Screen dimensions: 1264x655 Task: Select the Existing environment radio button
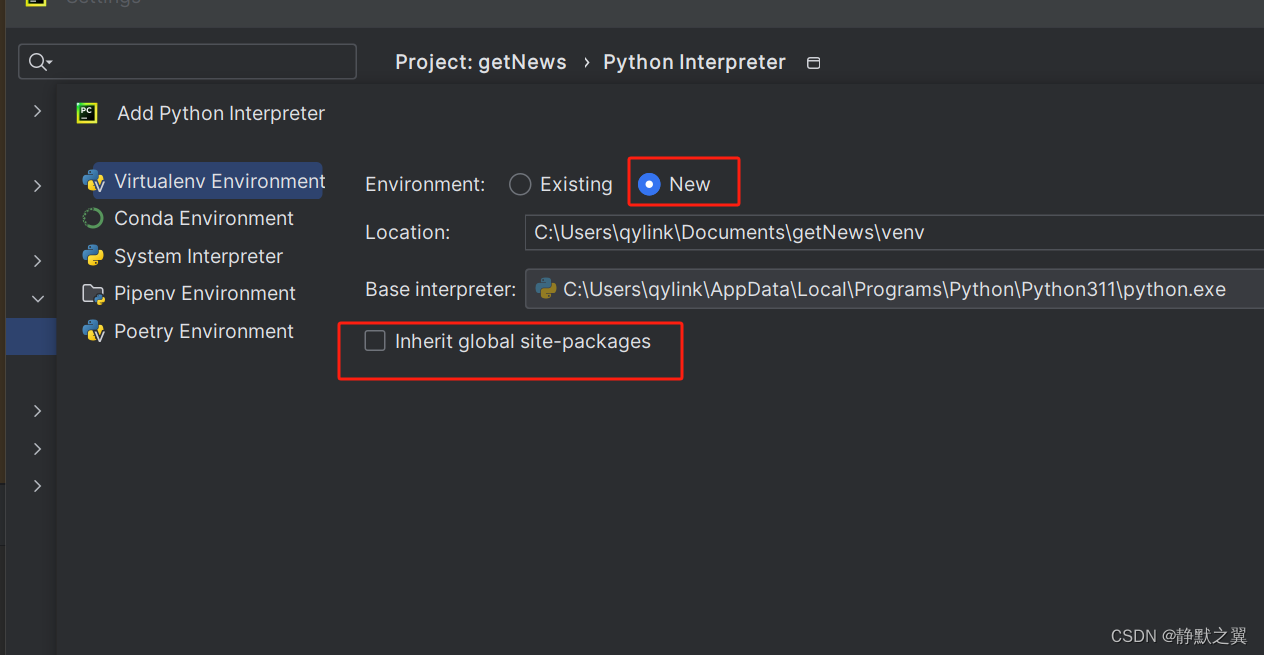click(520, 185)
